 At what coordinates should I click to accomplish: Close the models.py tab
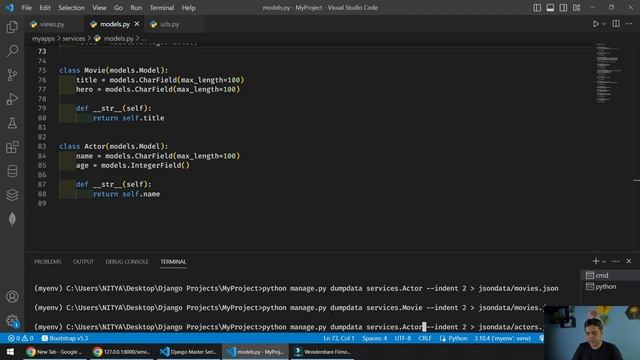point(137,24)
